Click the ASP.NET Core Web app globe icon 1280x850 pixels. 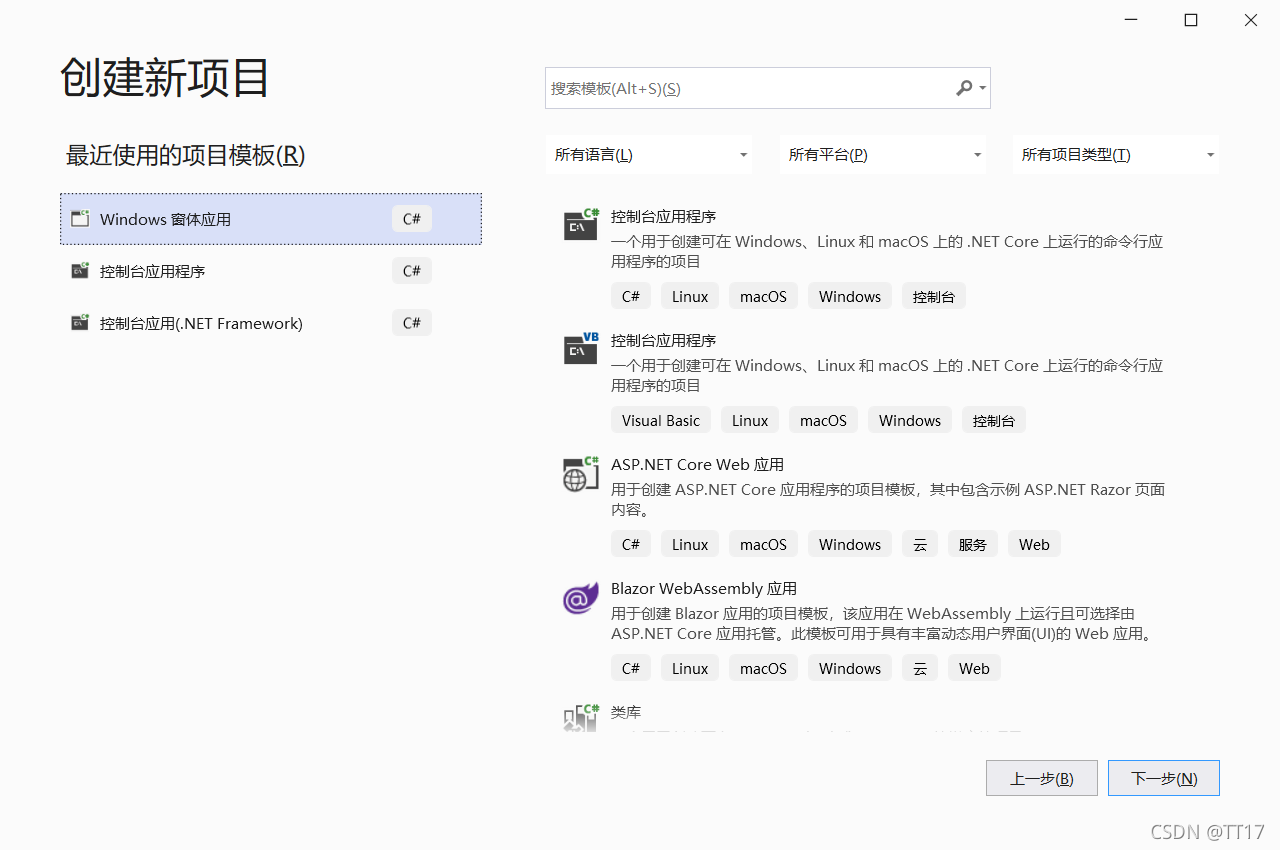point(581,474)
